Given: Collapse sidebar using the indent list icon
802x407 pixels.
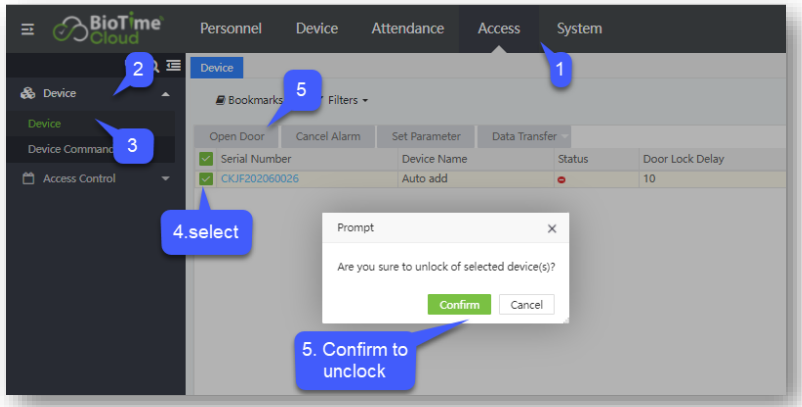Looking at the screenshot, I should (x=174, y=66).
